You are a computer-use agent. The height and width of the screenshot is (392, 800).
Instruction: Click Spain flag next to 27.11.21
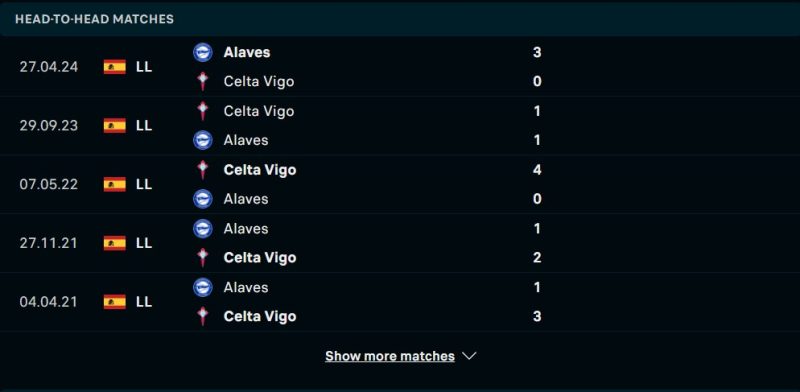pos(115,243)
